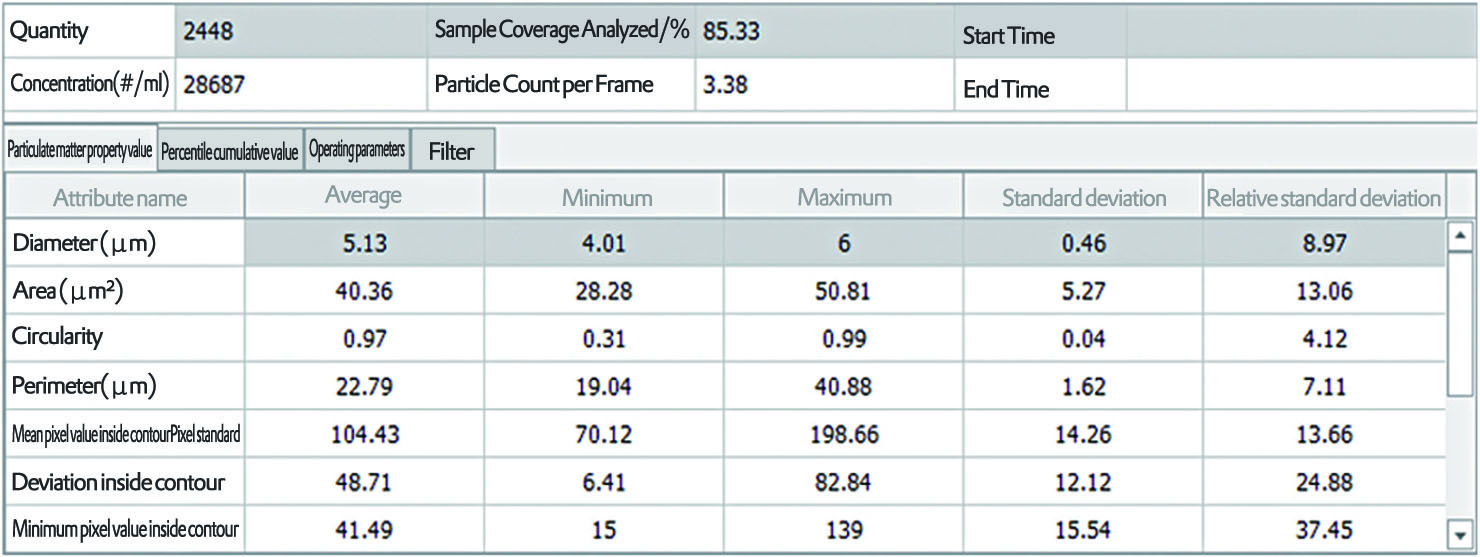
Task: Click the Quantity value field 2448
Action: coord(298,32)
